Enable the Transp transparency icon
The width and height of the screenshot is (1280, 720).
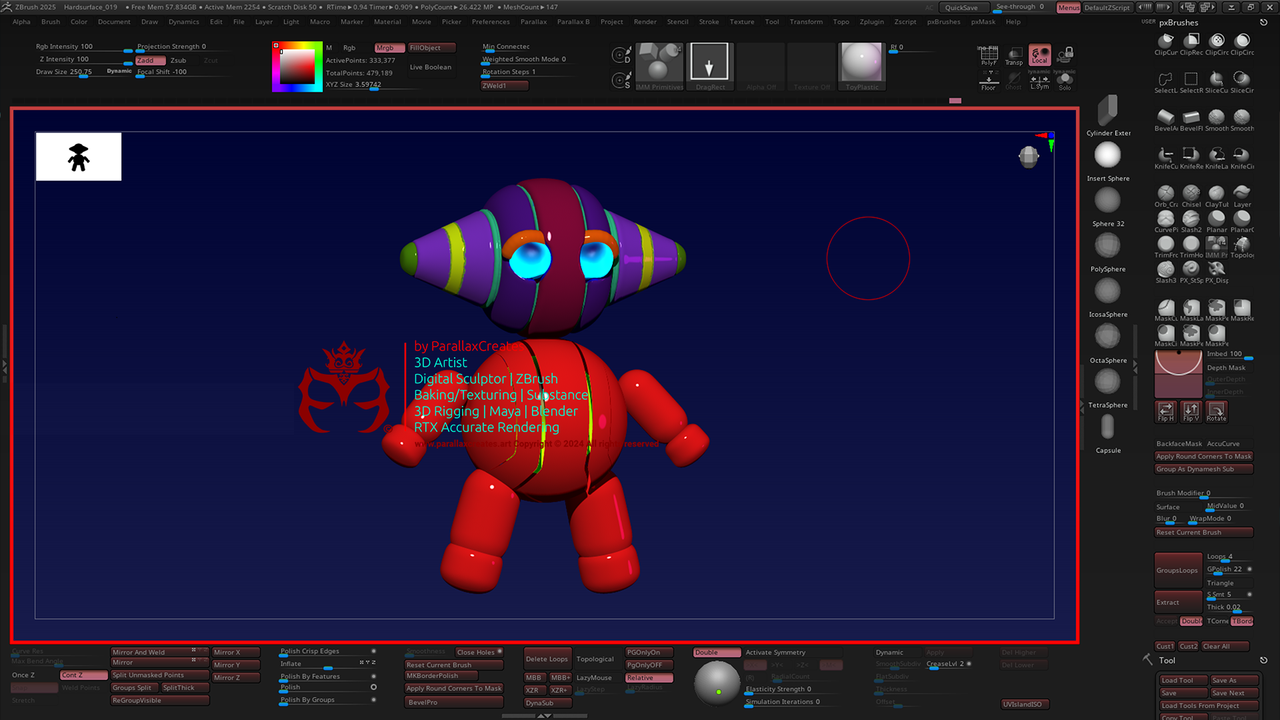click(1014, 55)
